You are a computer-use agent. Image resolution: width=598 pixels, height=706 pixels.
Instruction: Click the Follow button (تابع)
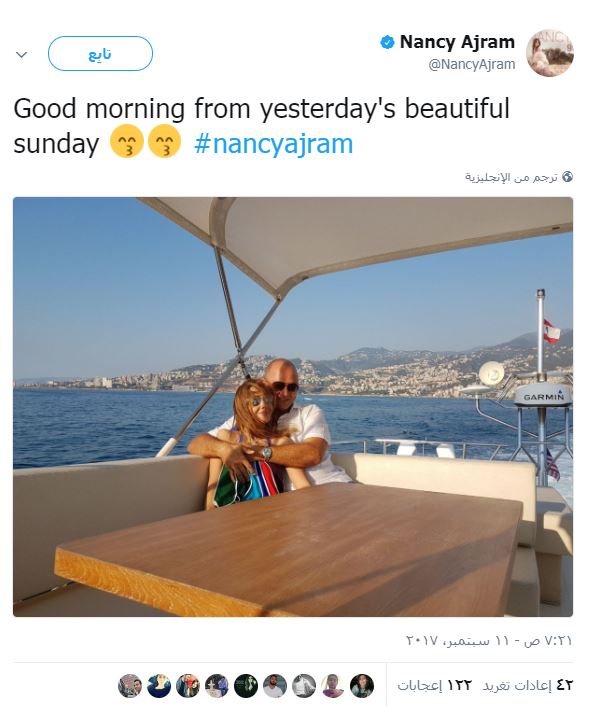click(x=100, y=54)
